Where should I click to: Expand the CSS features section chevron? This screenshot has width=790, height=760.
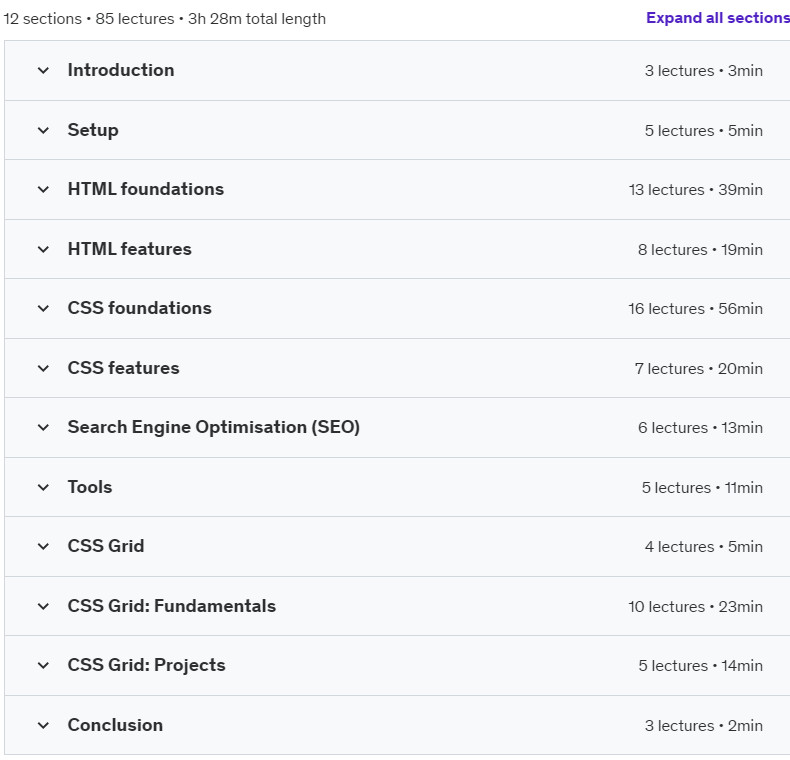[43, 368]
